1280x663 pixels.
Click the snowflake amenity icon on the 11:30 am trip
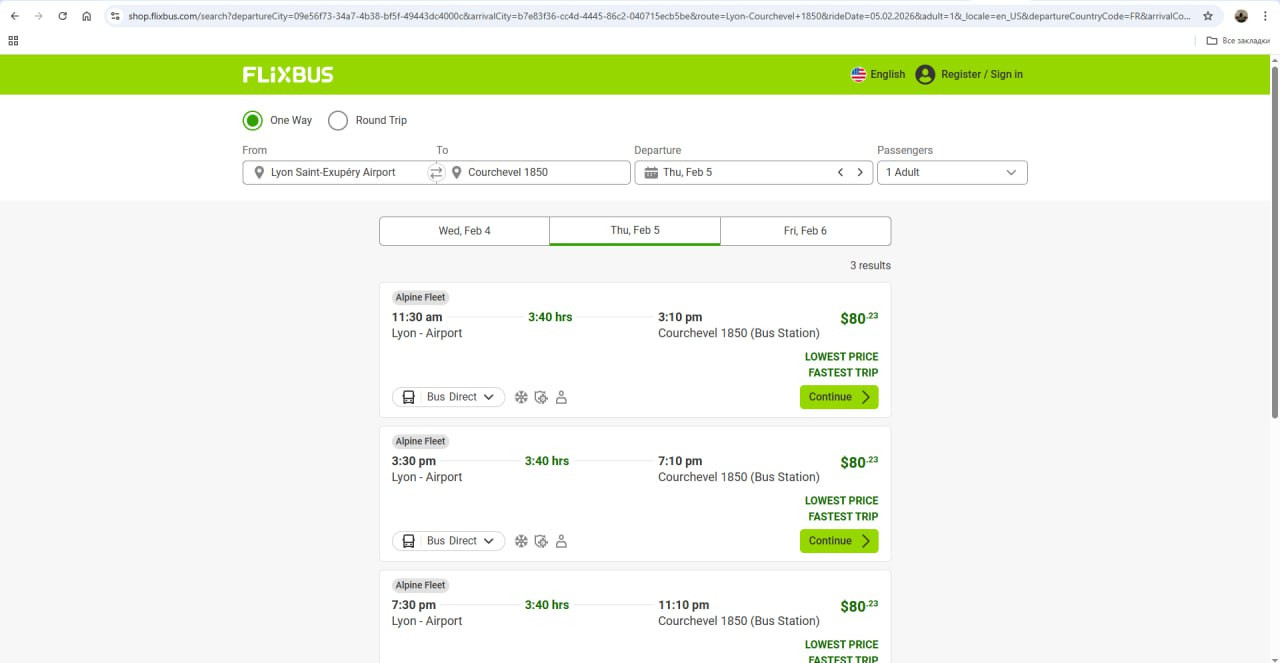pyautogui.click(x=521, y=397)
